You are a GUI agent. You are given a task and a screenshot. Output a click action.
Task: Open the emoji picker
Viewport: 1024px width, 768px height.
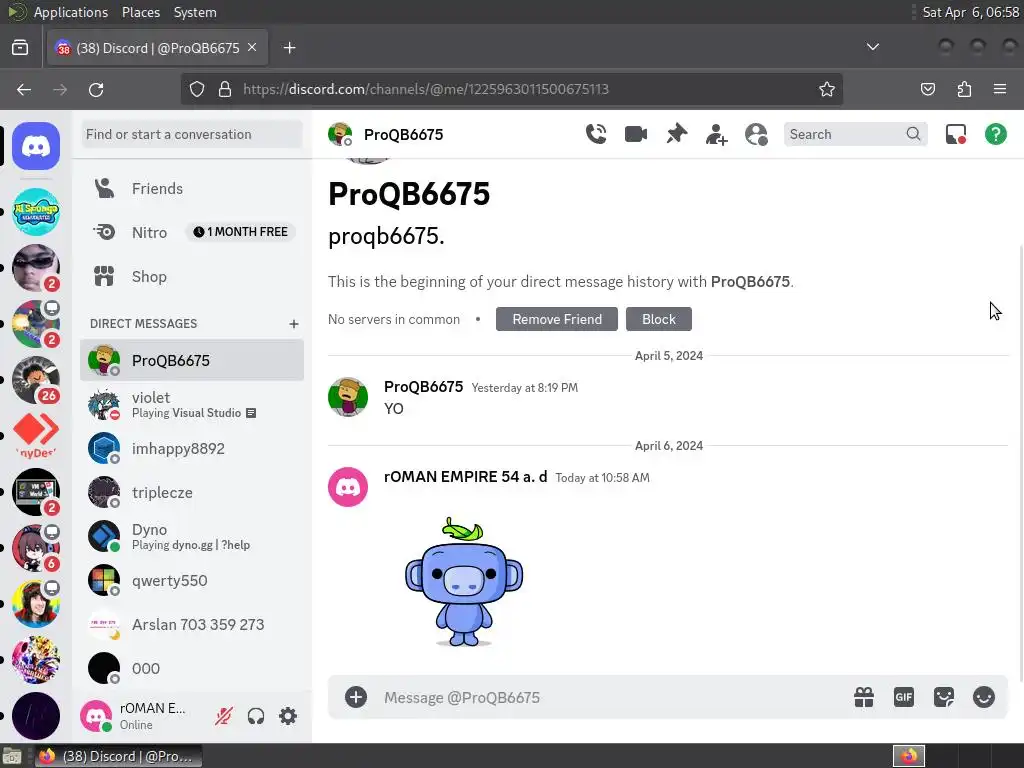click(x=984, y=697)
